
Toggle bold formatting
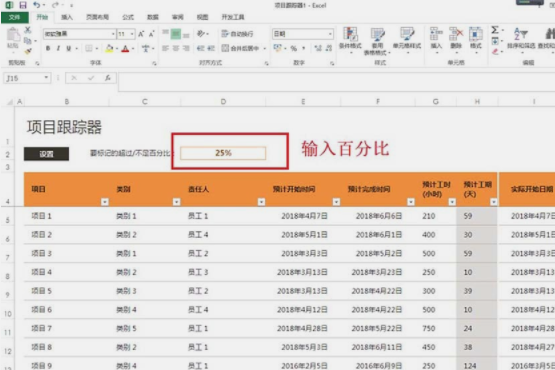tap(48, 48)
